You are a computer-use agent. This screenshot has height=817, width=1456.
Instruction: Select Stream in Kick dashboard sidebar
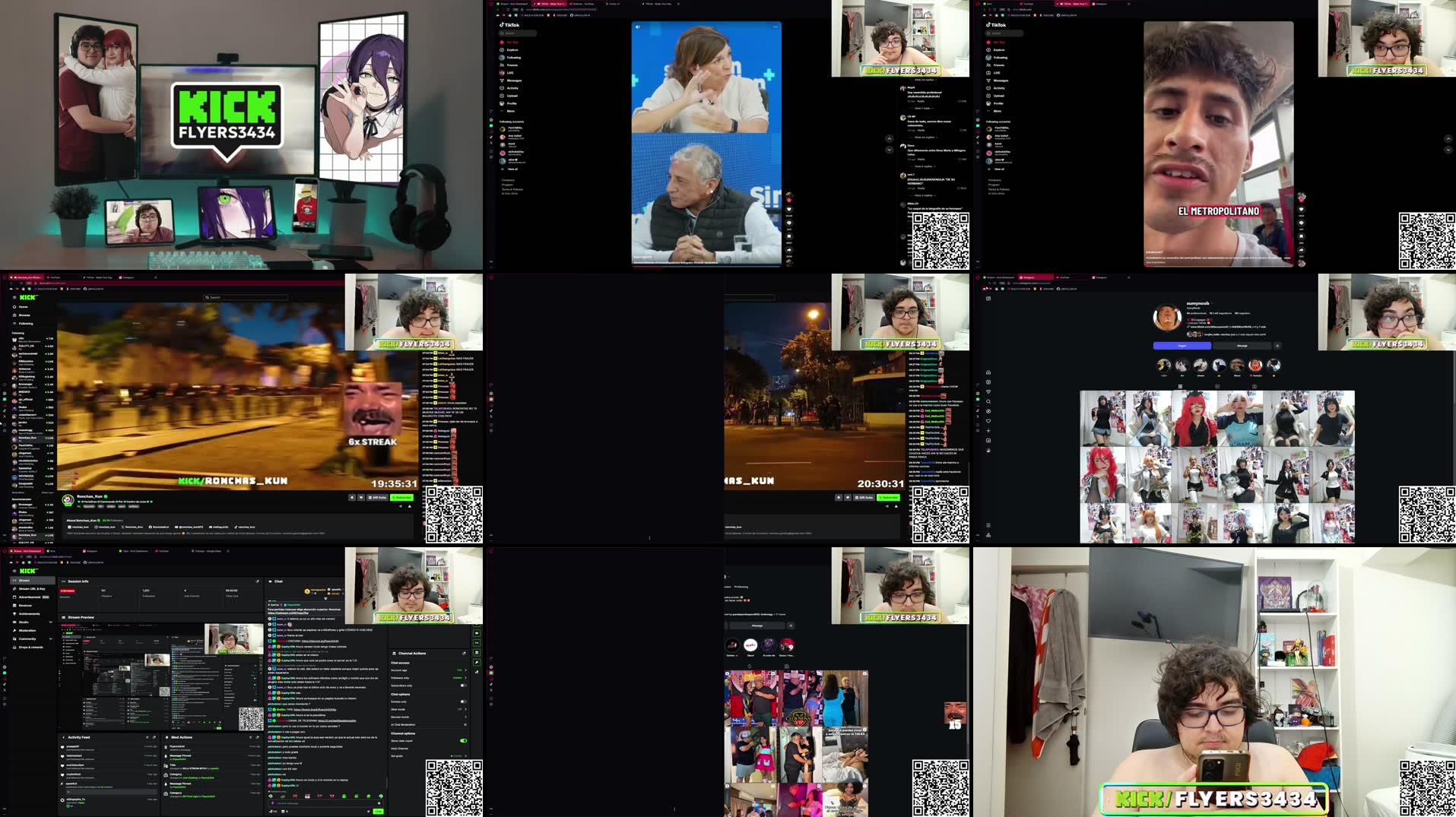point(33,581)
